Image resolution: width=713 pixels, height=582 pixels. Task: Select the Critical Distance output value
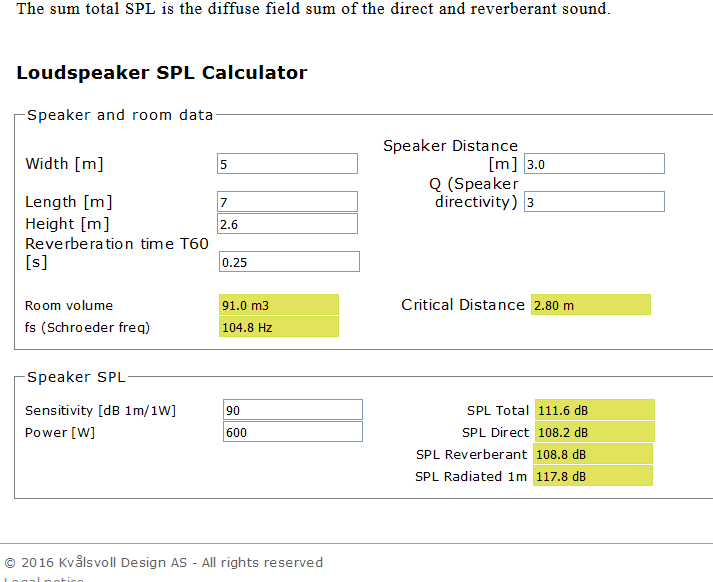point(591,305)
